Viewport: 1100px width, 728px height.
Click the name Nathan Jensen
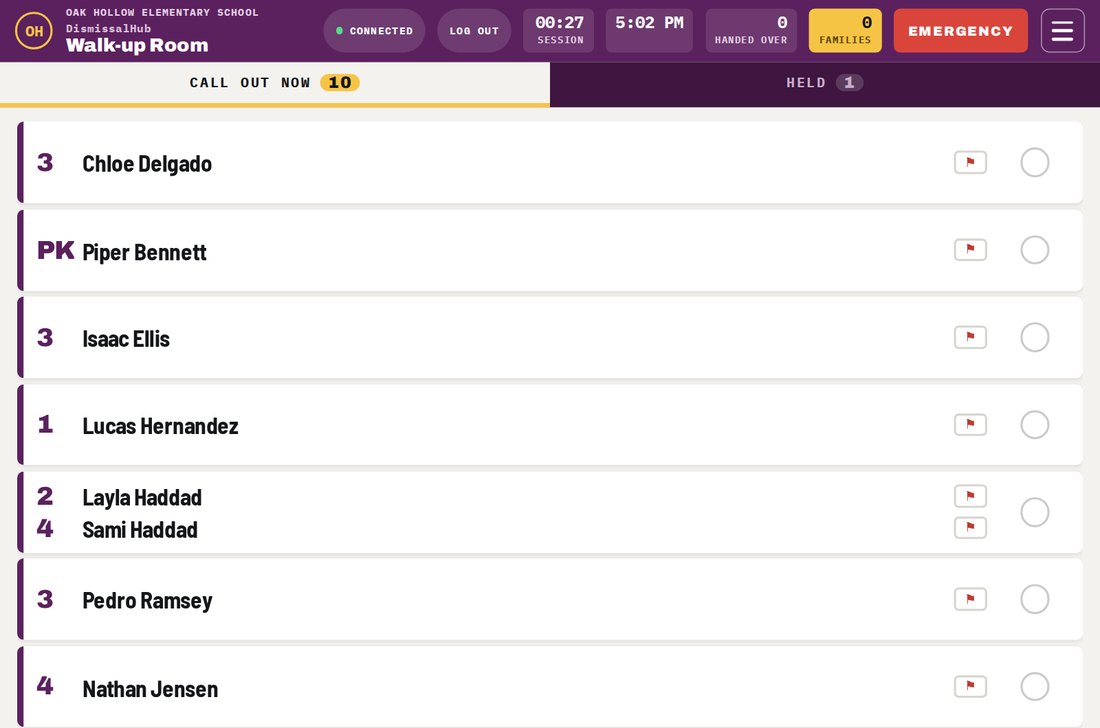coord(150,689)
